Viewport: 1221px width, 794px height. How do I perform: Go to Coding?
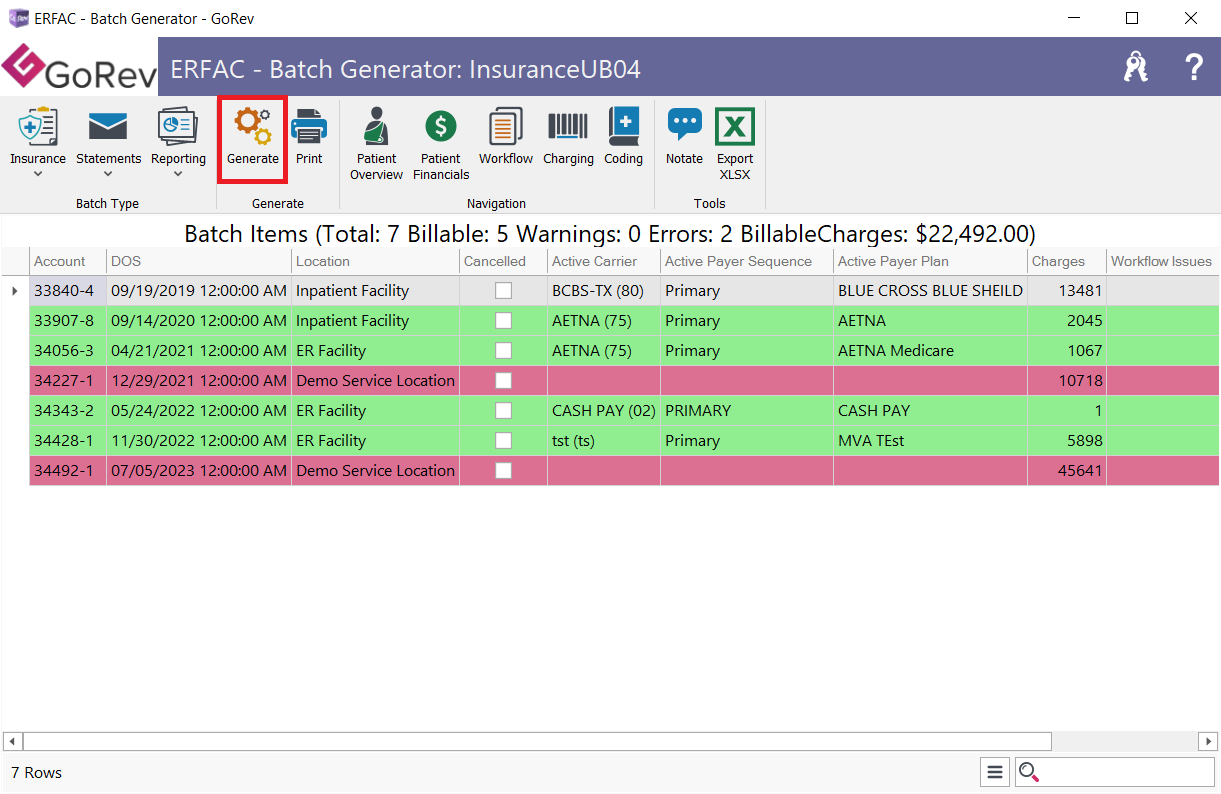[x=623, y=138]
